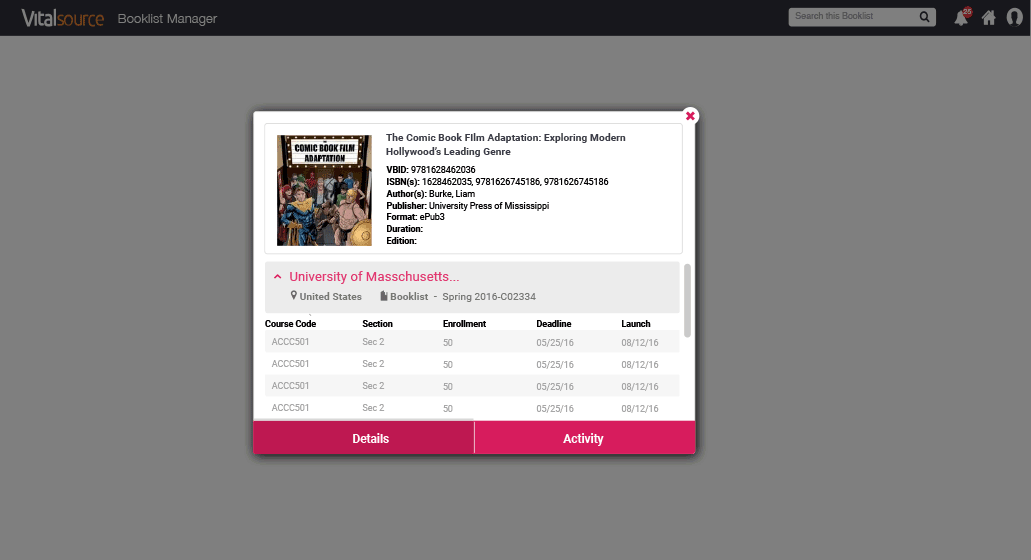Open the user profile avatar icon
Image resolution: width=1031 pixels, height=560 pixels.
tap(1013, 18)
